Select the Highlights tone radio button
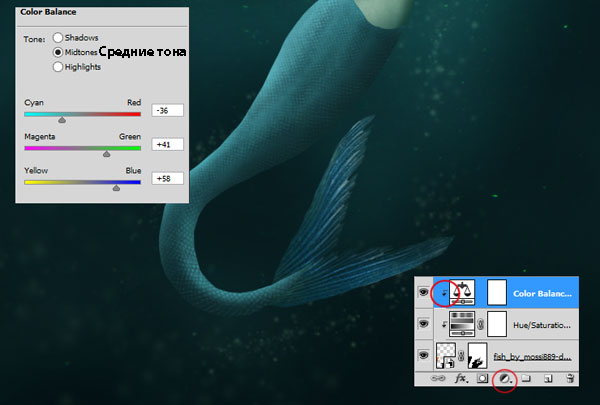The height and width of the screenshot is (405, 600). [58, 67]
